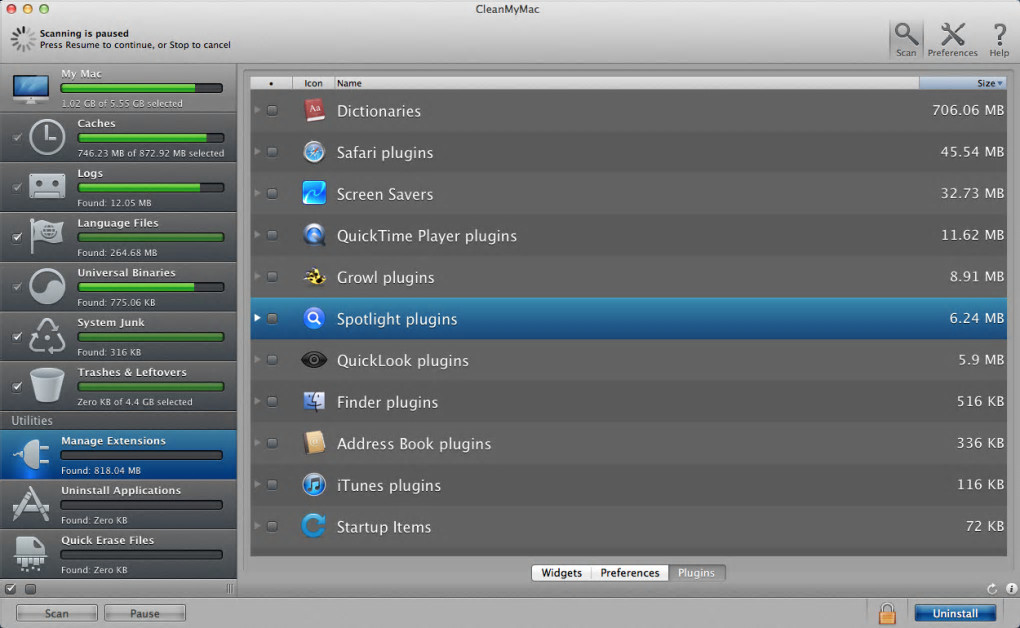Select the Manage Extensions plug icon
This screenshot has width=1020, height=628.
(x=31, y=455)
